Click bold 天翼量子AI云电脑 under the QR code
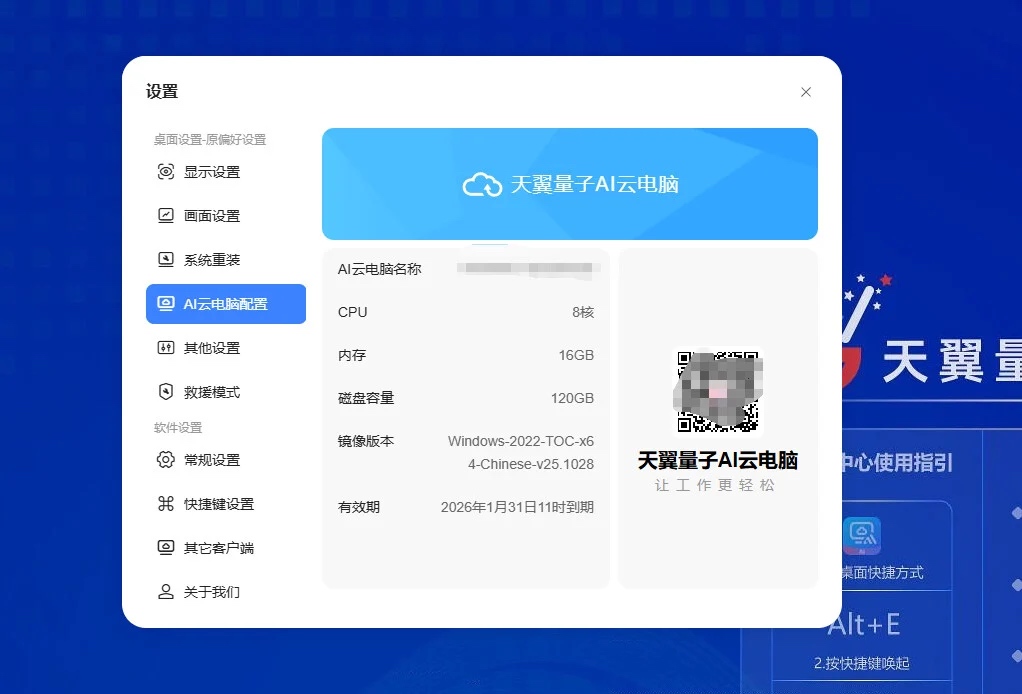Screen dimensions: 1022x694 click(x=718, y=461)
